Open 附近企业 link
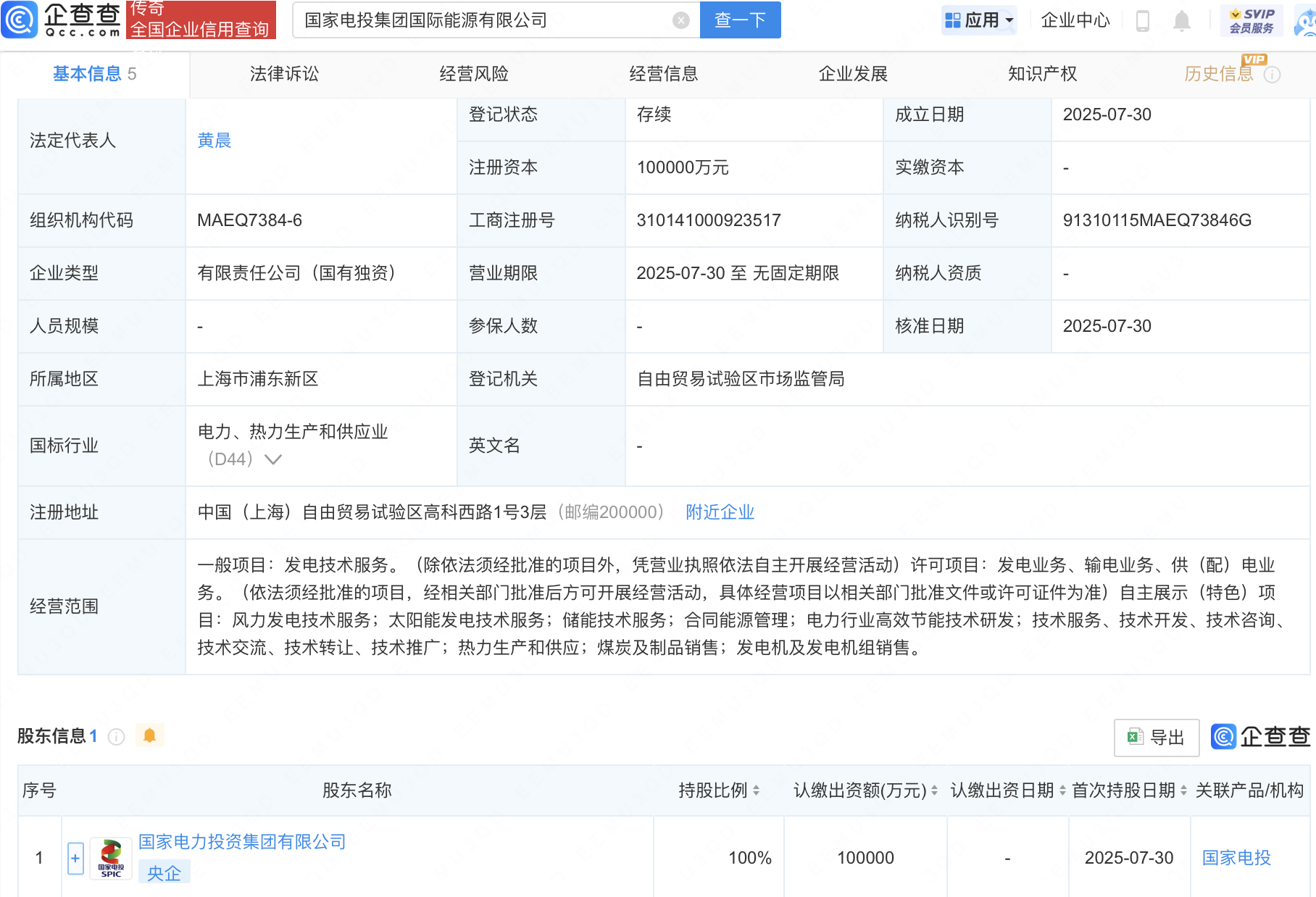This screenshot has height=897, width=1316. click(720, 512)
